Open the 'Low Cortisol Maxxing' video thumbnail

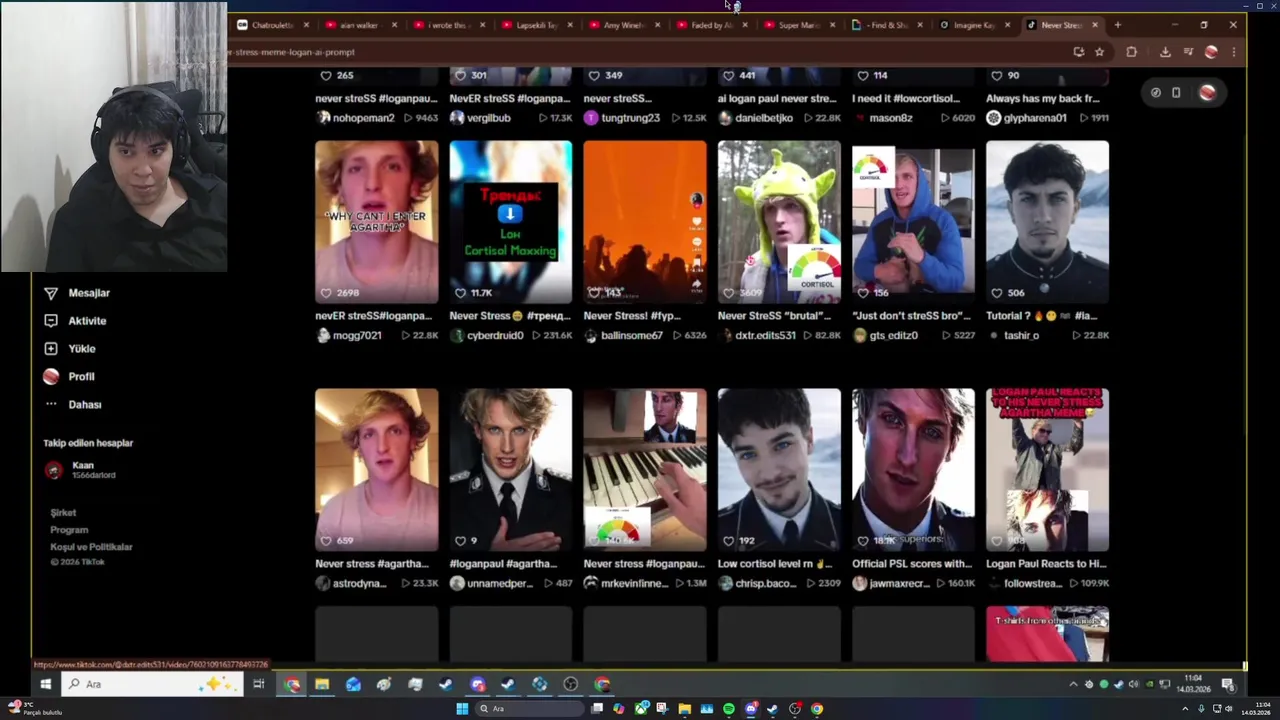pos(511,222)
